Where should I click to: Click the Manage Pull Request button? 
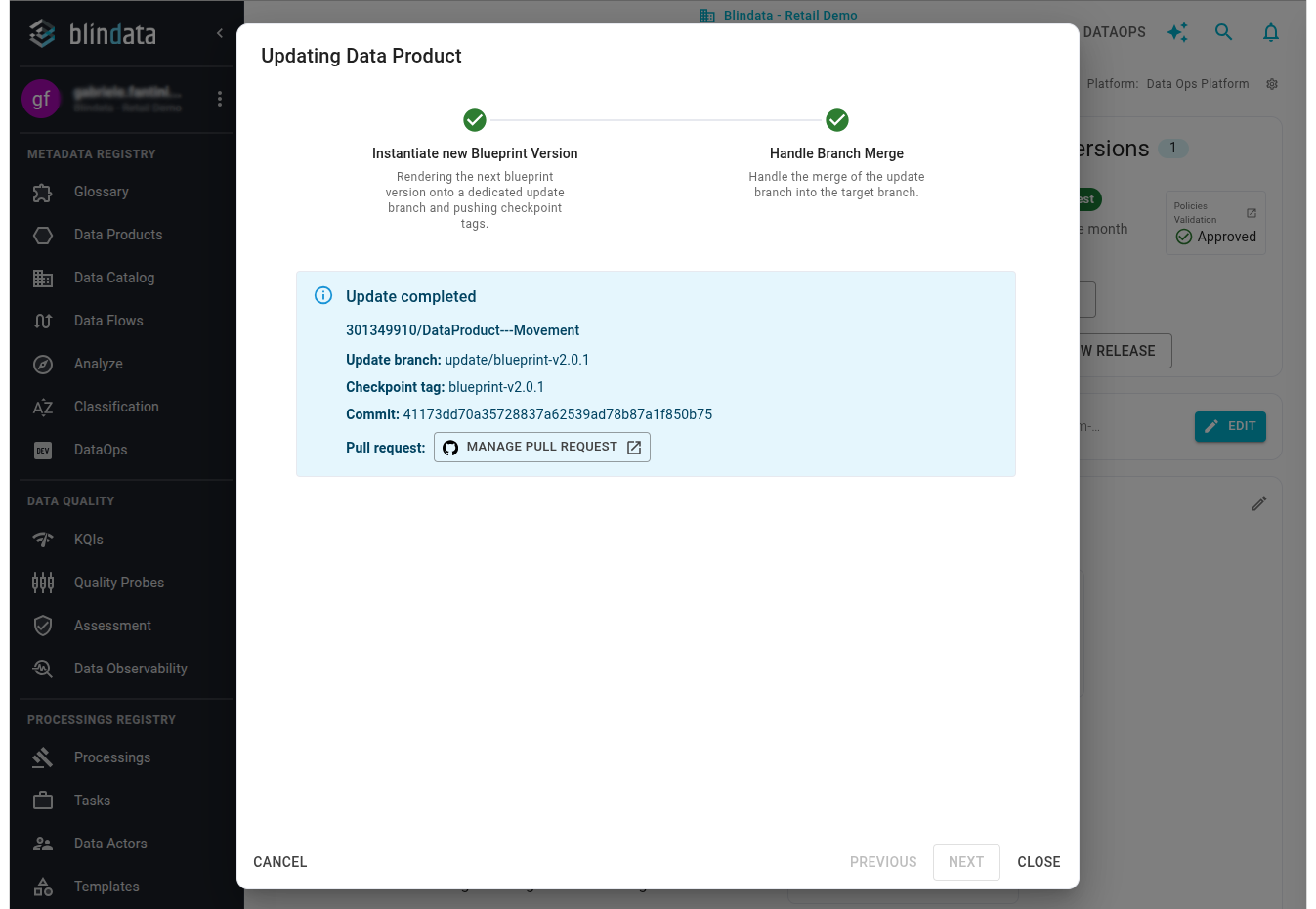point(542,447)
